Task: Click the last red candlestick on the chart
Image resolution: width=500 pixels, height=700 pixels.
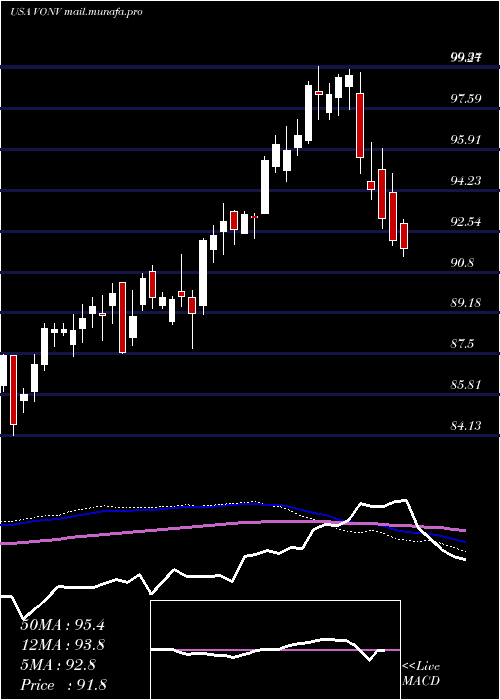Action: 404,237
